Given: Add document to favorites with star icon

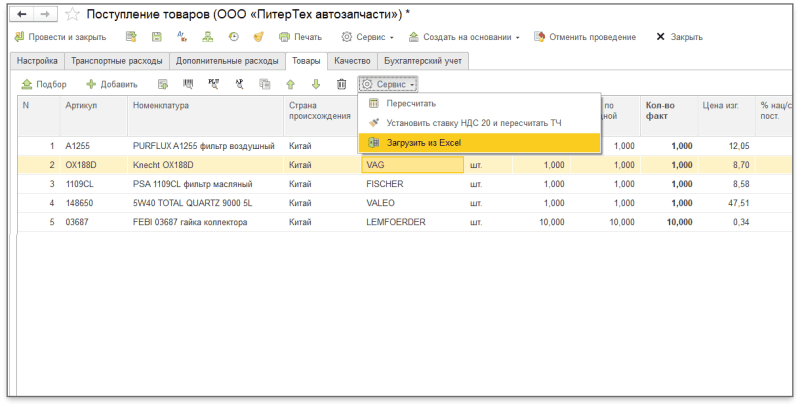Looking at the screenshot, I should (75, 15).
